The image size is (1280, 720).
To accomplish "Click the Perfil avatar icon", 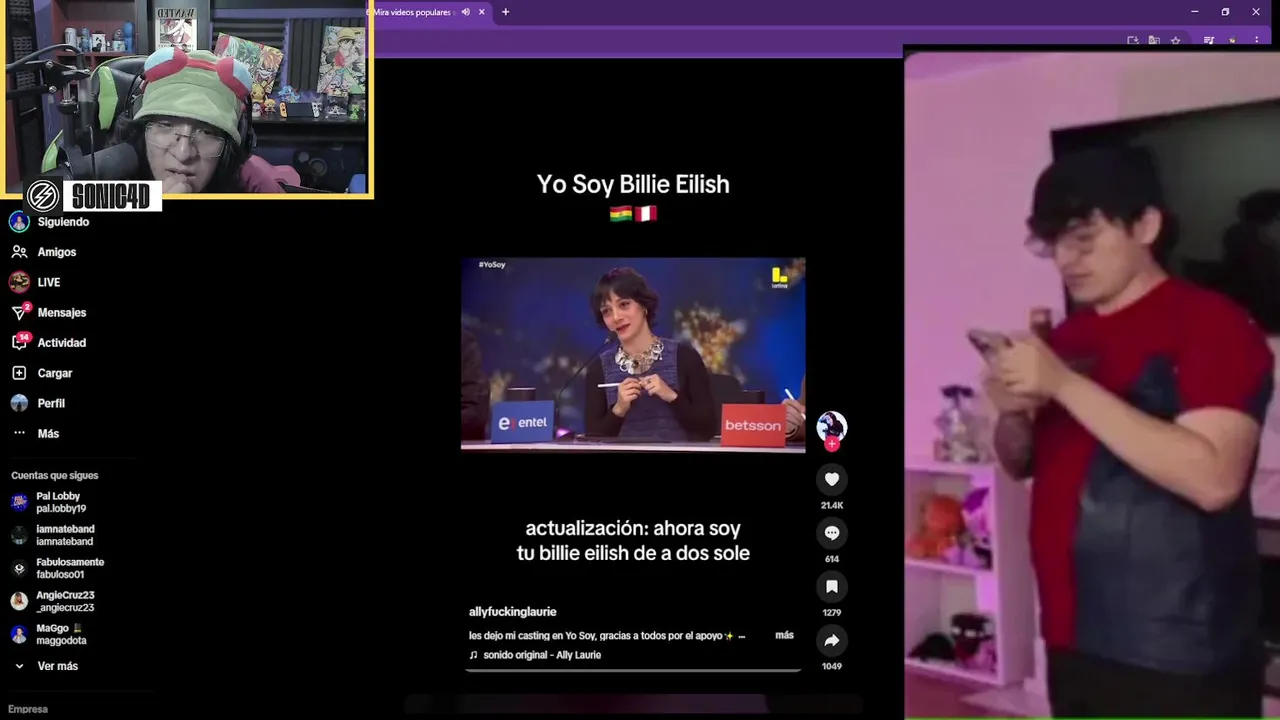I will pyautogui.click(x=19, y=403).
